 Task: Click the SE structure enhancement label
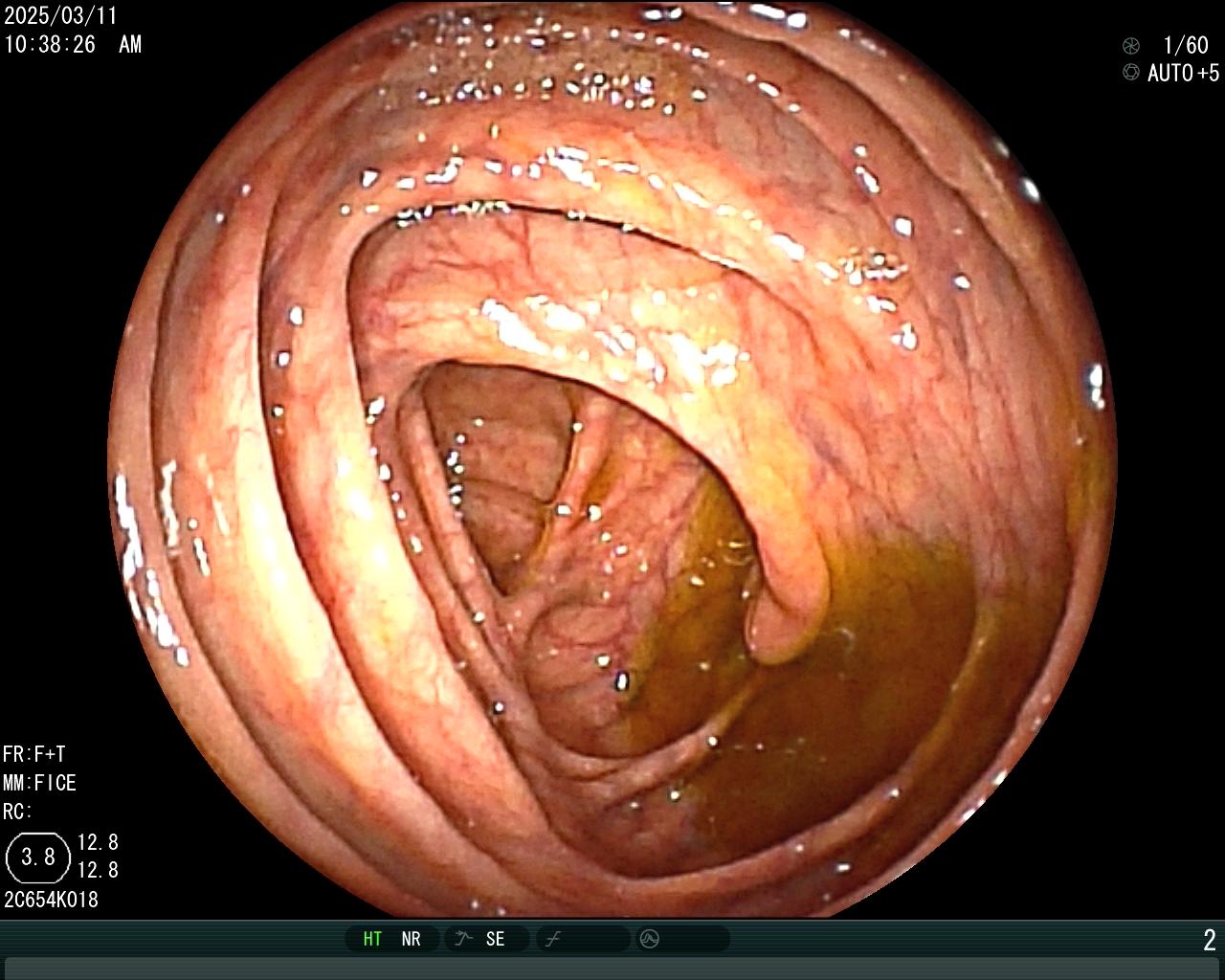point(495,939)
